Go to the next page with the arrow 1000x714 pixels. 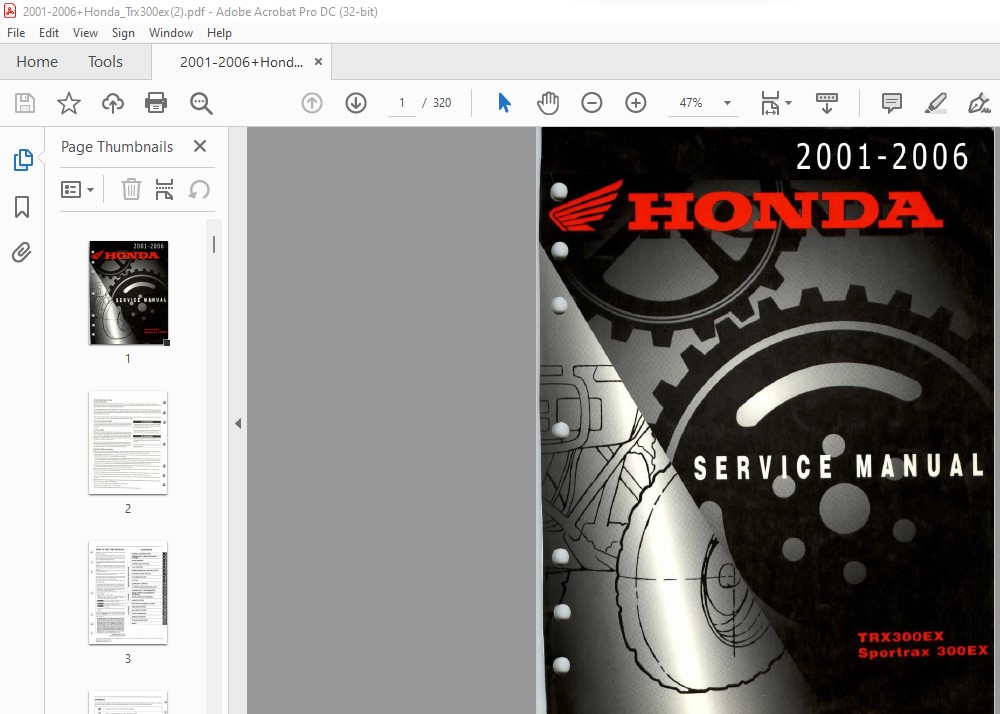click(x=356, y=103)
